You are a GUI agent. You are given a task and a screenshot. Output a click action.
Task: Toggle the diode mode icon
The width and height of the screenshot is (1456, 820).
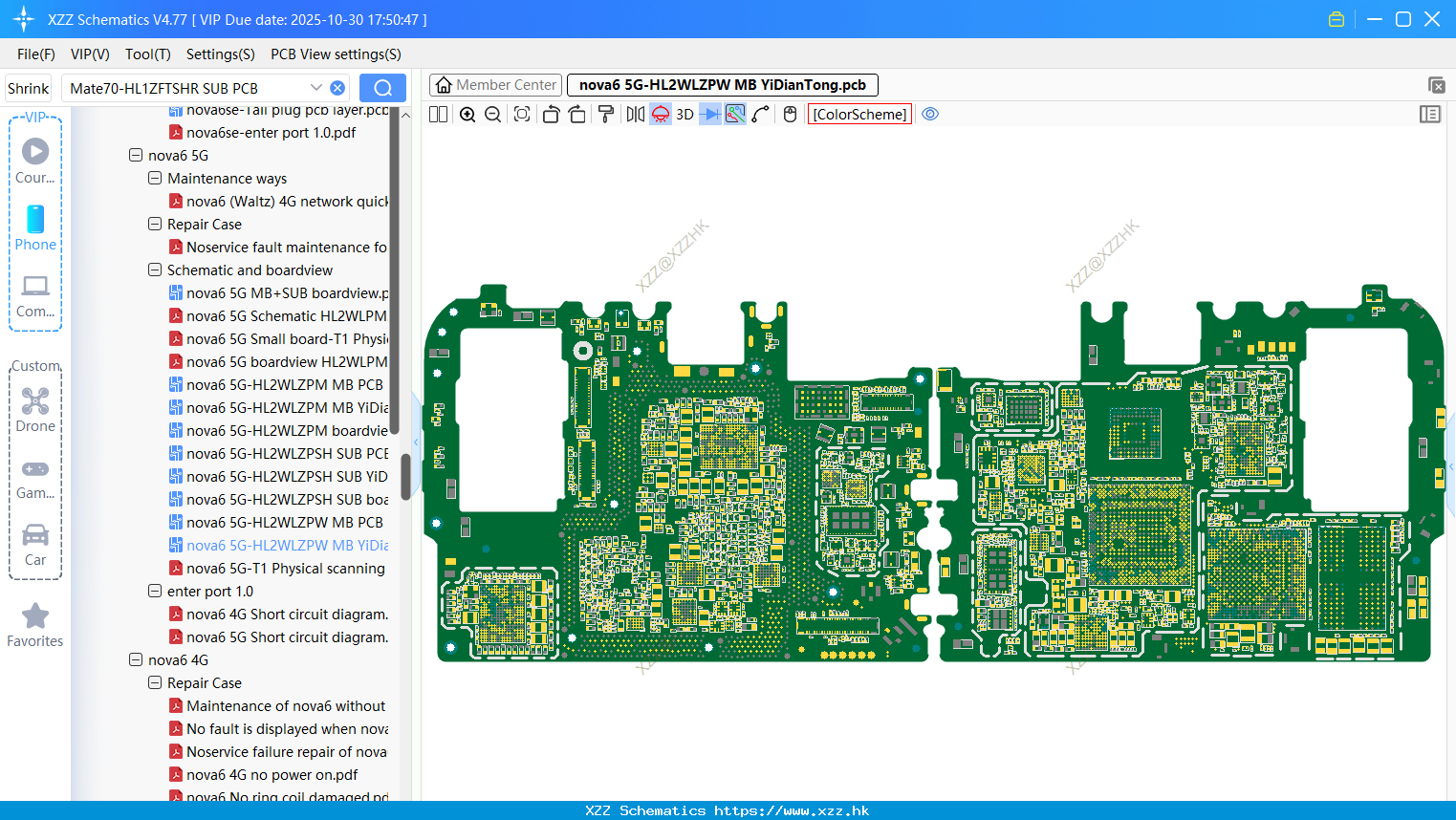pos(710,114)
